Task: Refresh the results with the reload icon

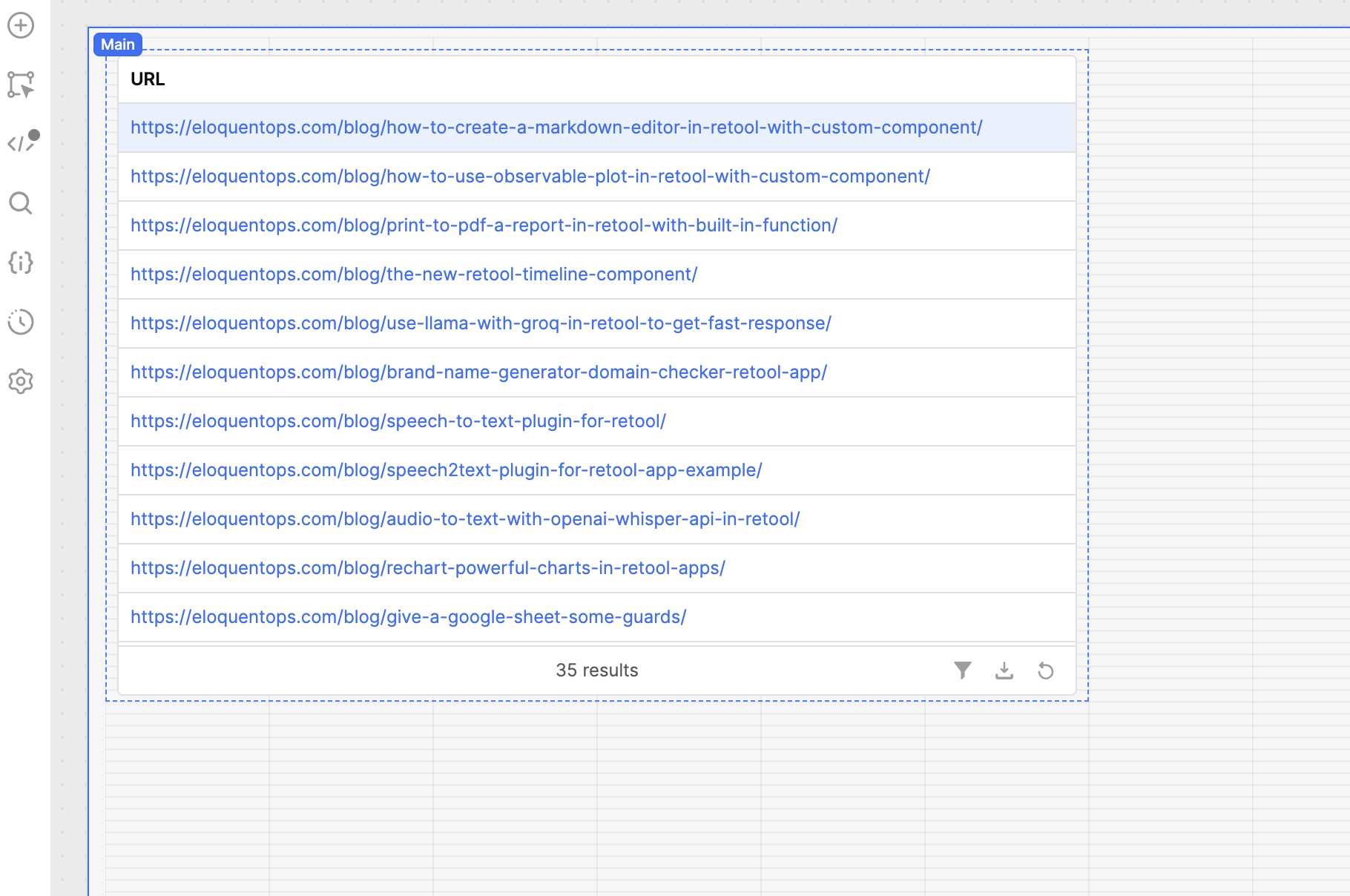Action: click(1047, 670)
